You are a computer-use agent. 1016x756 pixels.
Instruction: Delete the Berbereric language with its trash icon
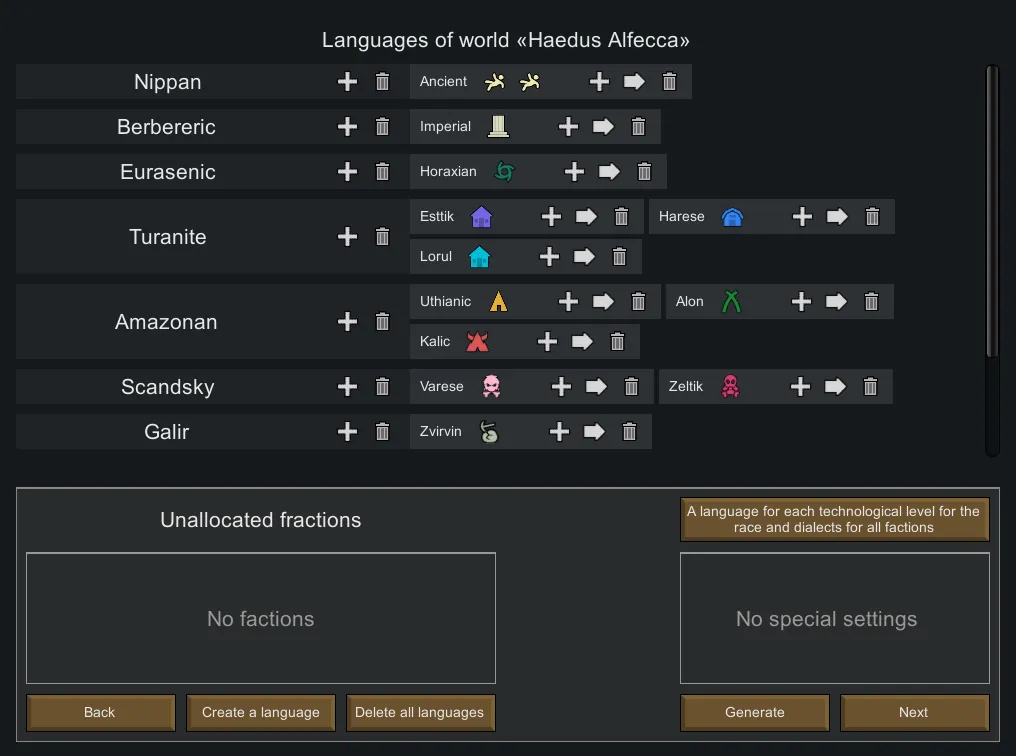pyautogui.click(x=382, y=127)
